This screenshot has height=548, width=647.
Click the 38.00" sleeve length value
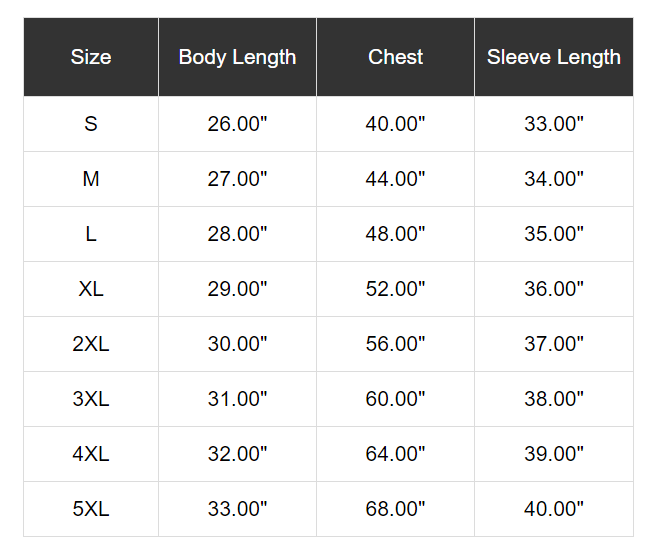coord(554,399)
